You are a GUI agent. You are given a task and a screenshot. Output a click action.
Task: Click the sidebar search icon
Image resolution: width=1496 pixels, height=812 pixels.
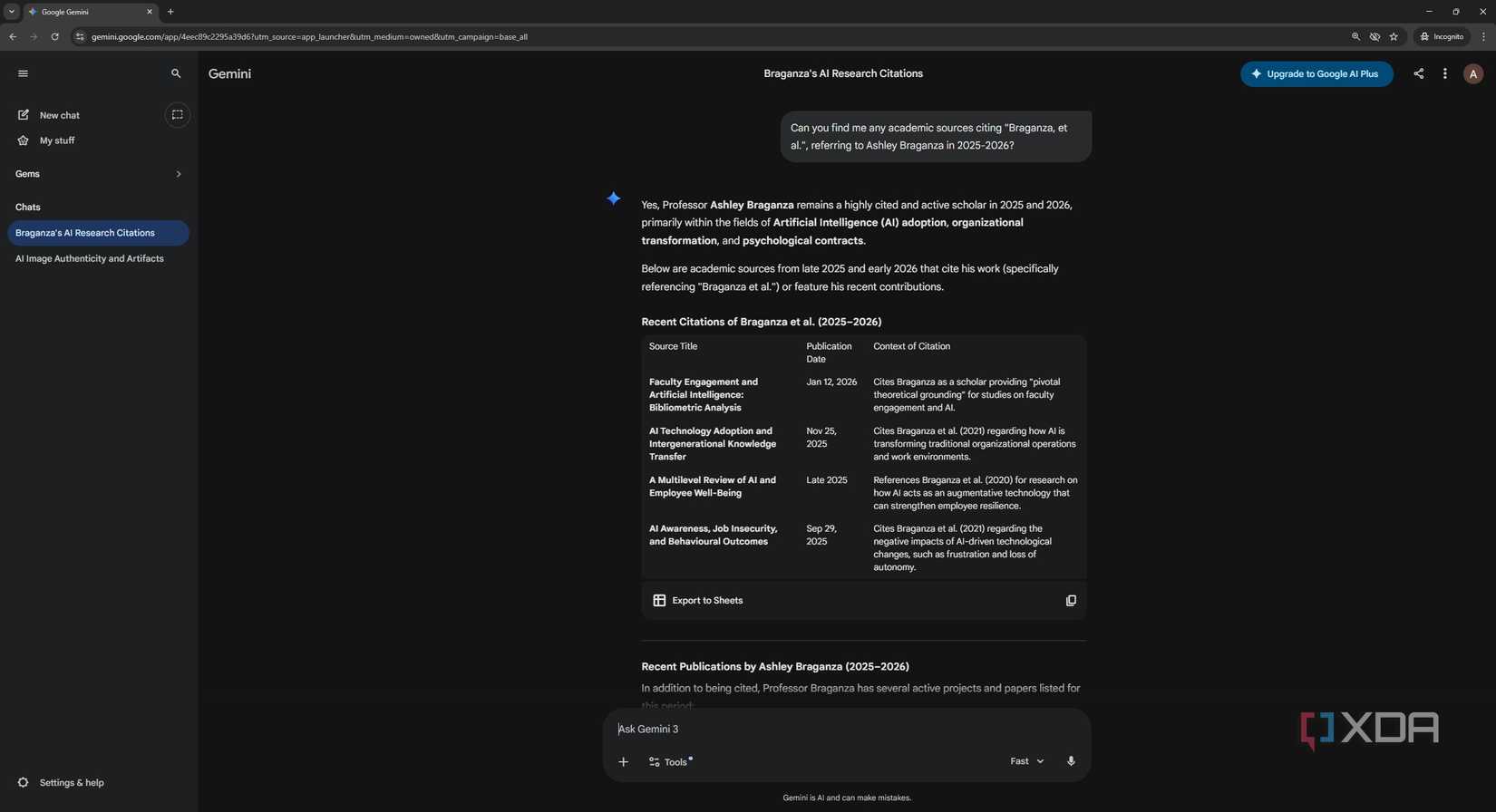tap(176, 73)
